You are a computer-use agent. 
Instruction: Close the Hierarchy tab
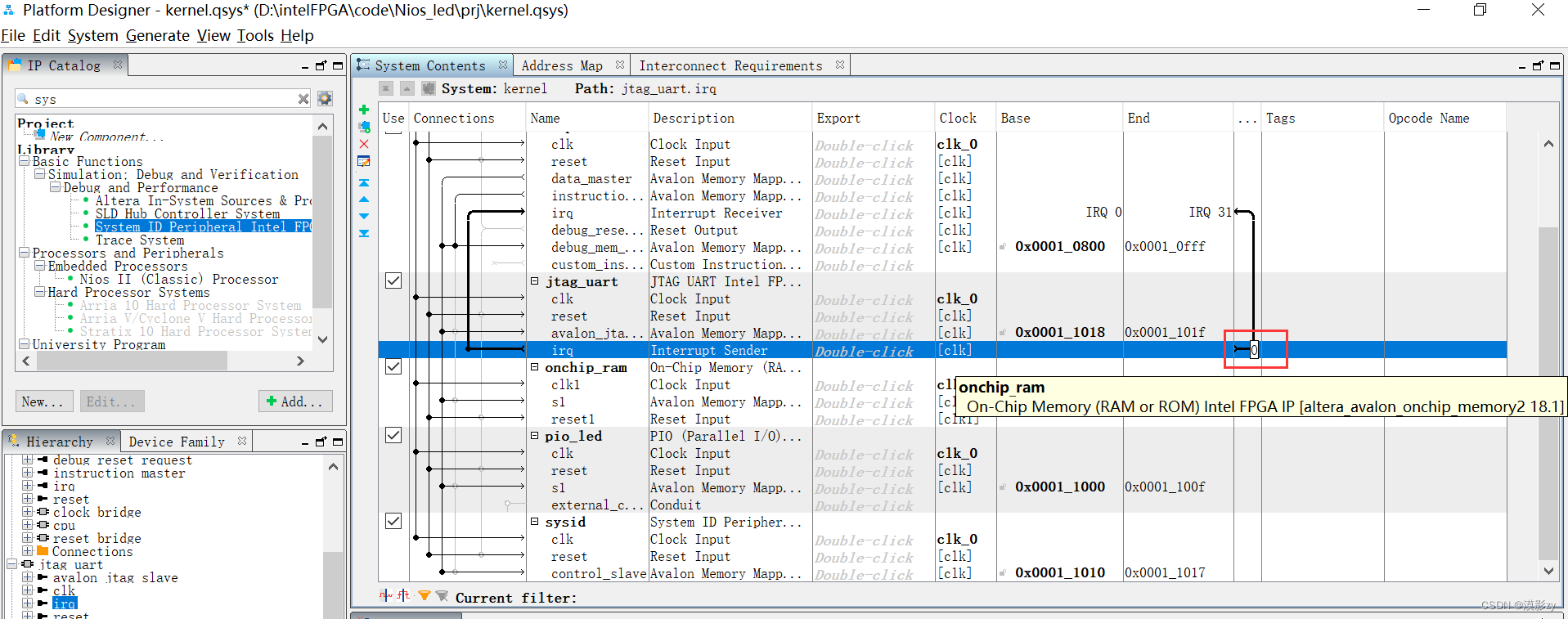(x=110, y=441)
